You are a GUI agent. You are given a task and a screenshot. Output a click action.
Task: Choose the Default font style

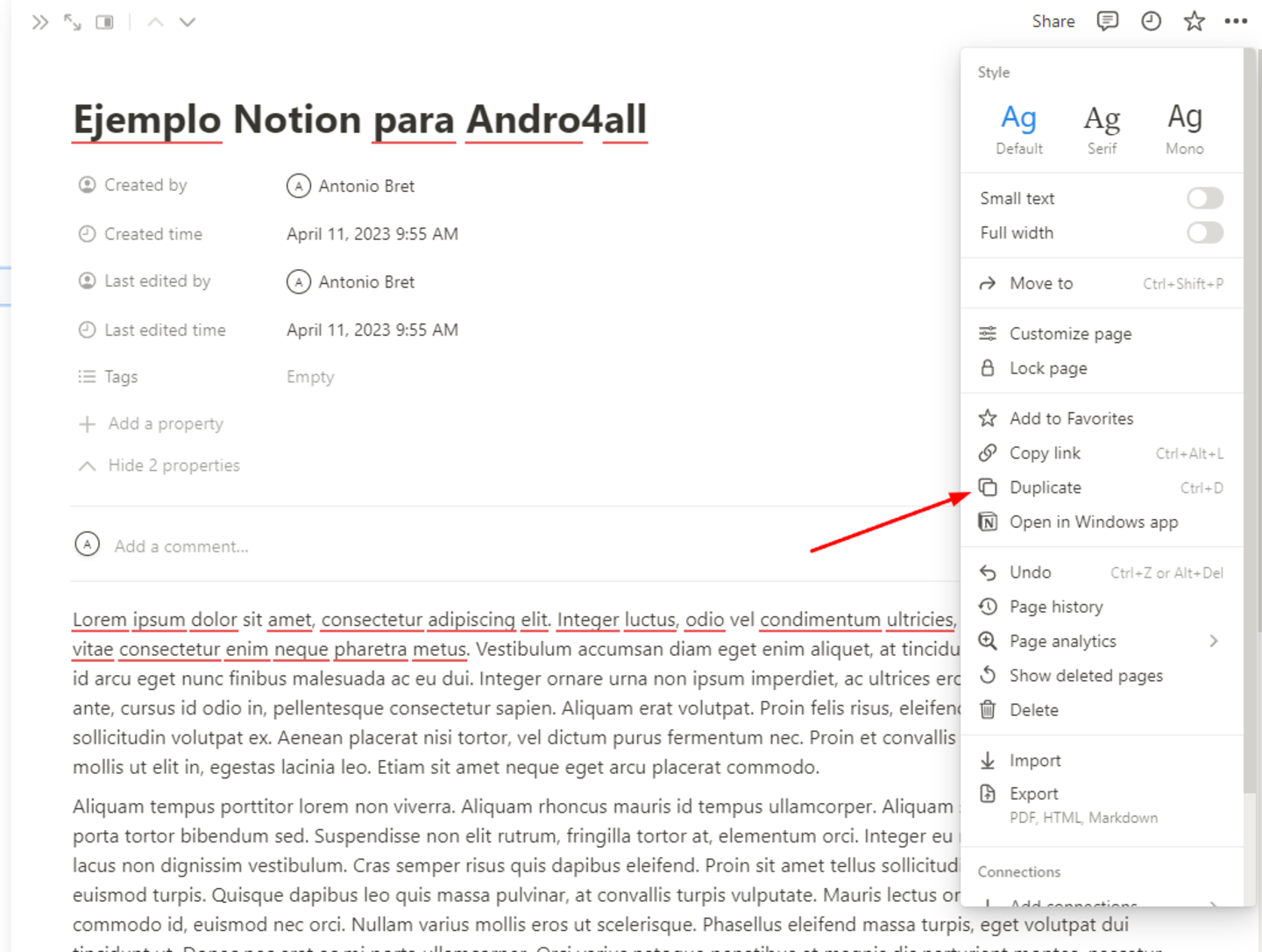point(1019,129)
